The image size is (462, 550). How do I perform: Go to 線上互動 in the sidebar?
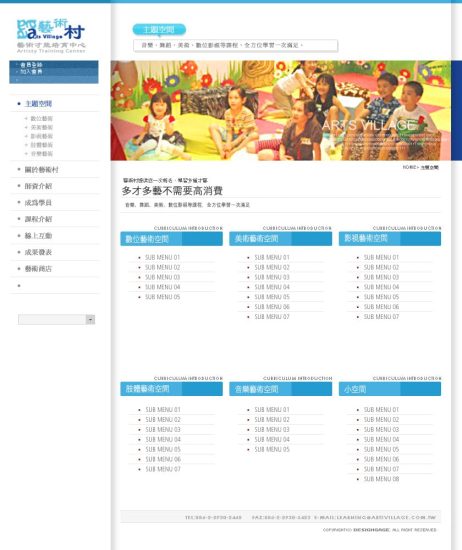38,236
